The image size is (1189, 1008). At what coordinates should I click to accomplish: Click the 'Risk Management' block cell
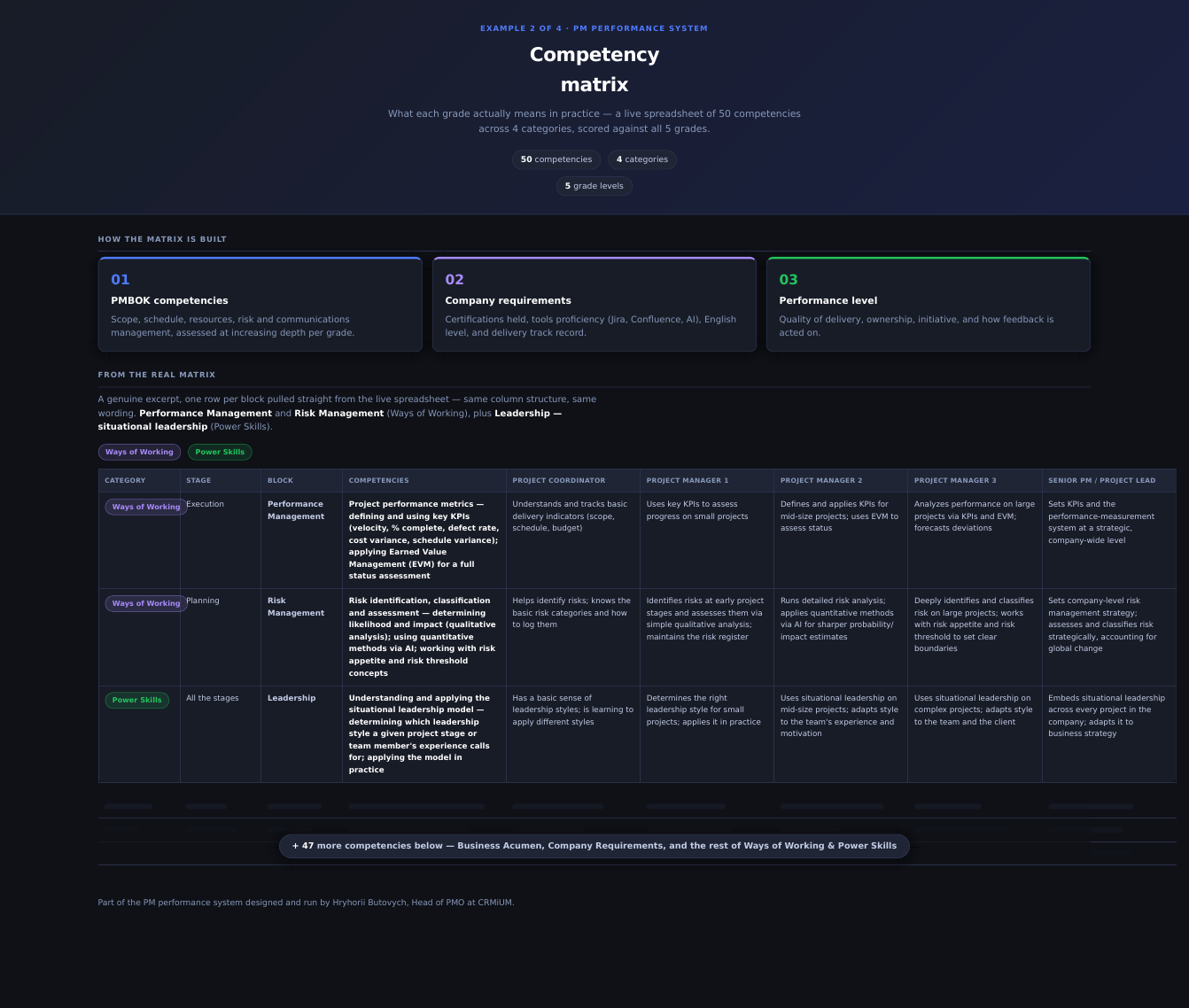click(301, 638)
